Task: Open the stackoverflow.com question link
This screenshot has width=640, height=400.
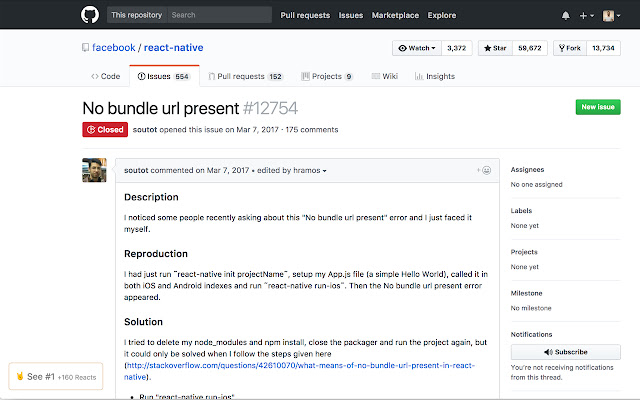Action: (299, 371)
